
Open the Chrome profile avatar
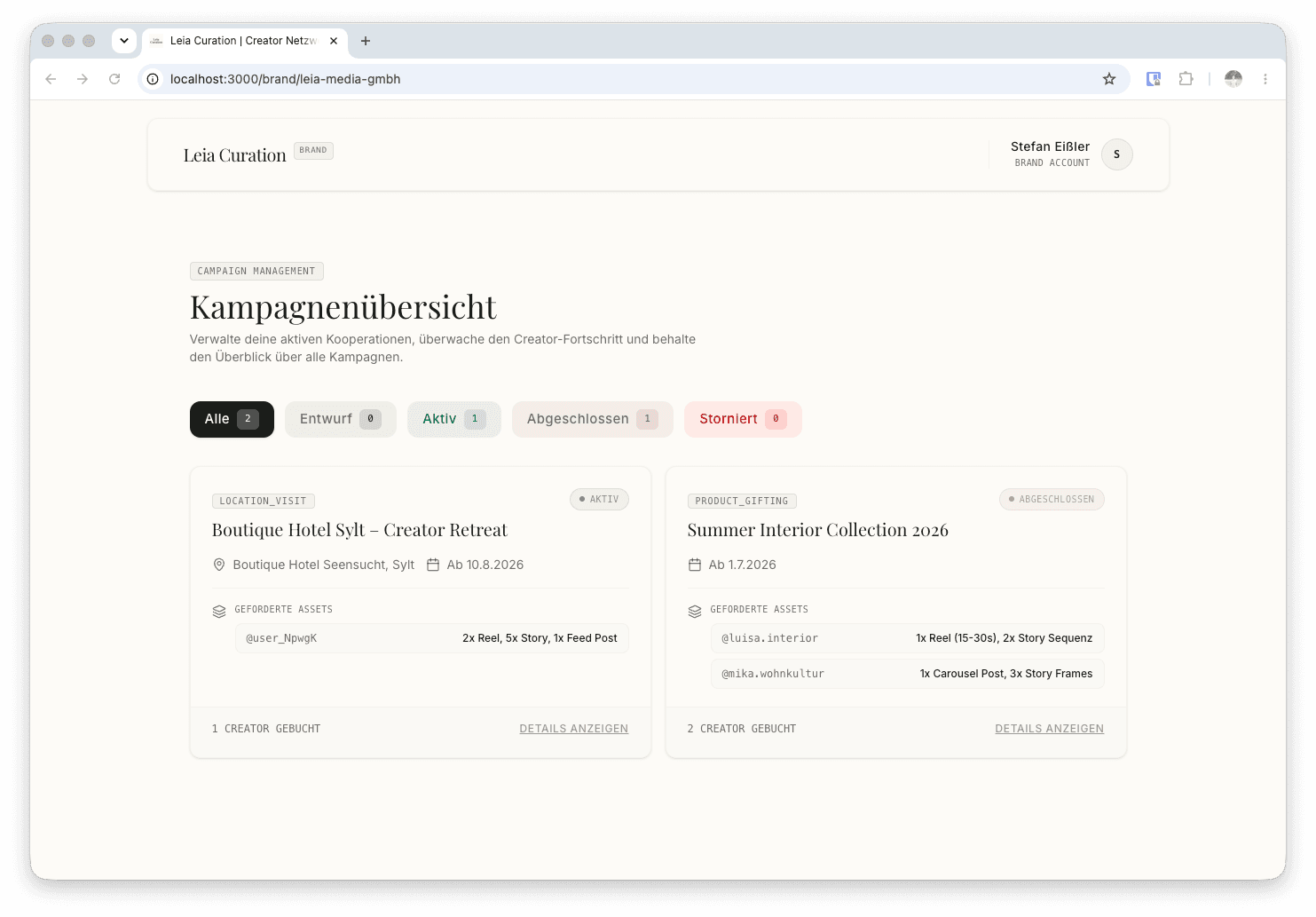[1233, 79]
